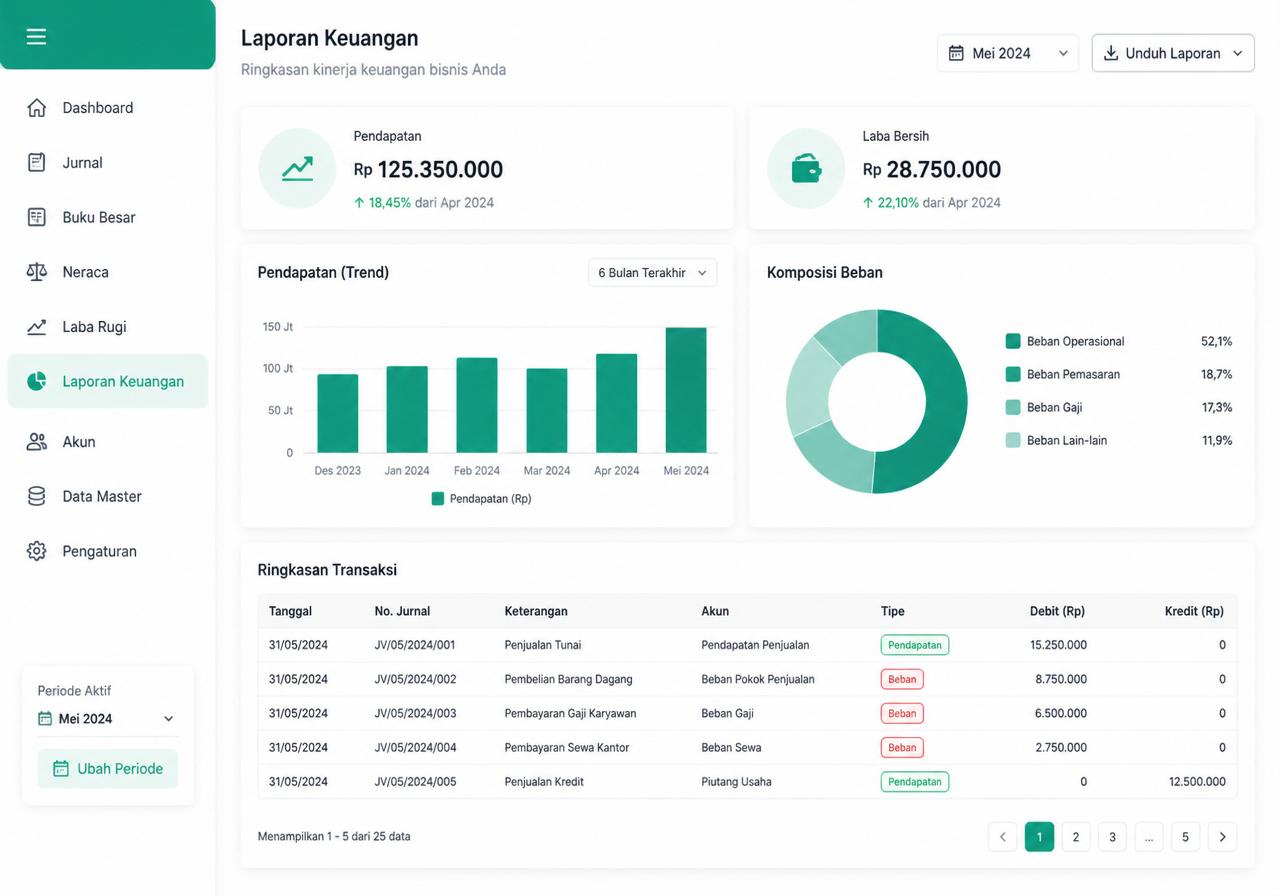The height and width of the screenshot is (896, 1280).
Task: Expand the Unduh Laporan dropdown arrow
Action: pos(1238,53)
